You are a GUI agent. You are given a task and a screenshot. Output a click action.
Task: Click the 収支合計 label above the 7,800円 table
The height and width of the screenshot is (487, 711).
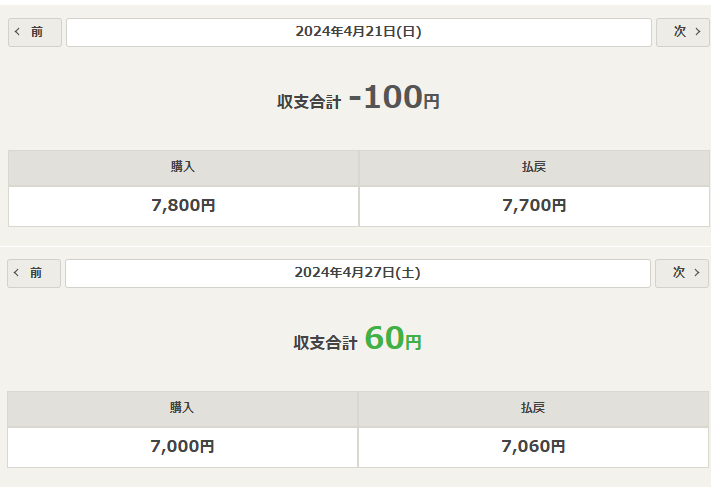(309, 102)
